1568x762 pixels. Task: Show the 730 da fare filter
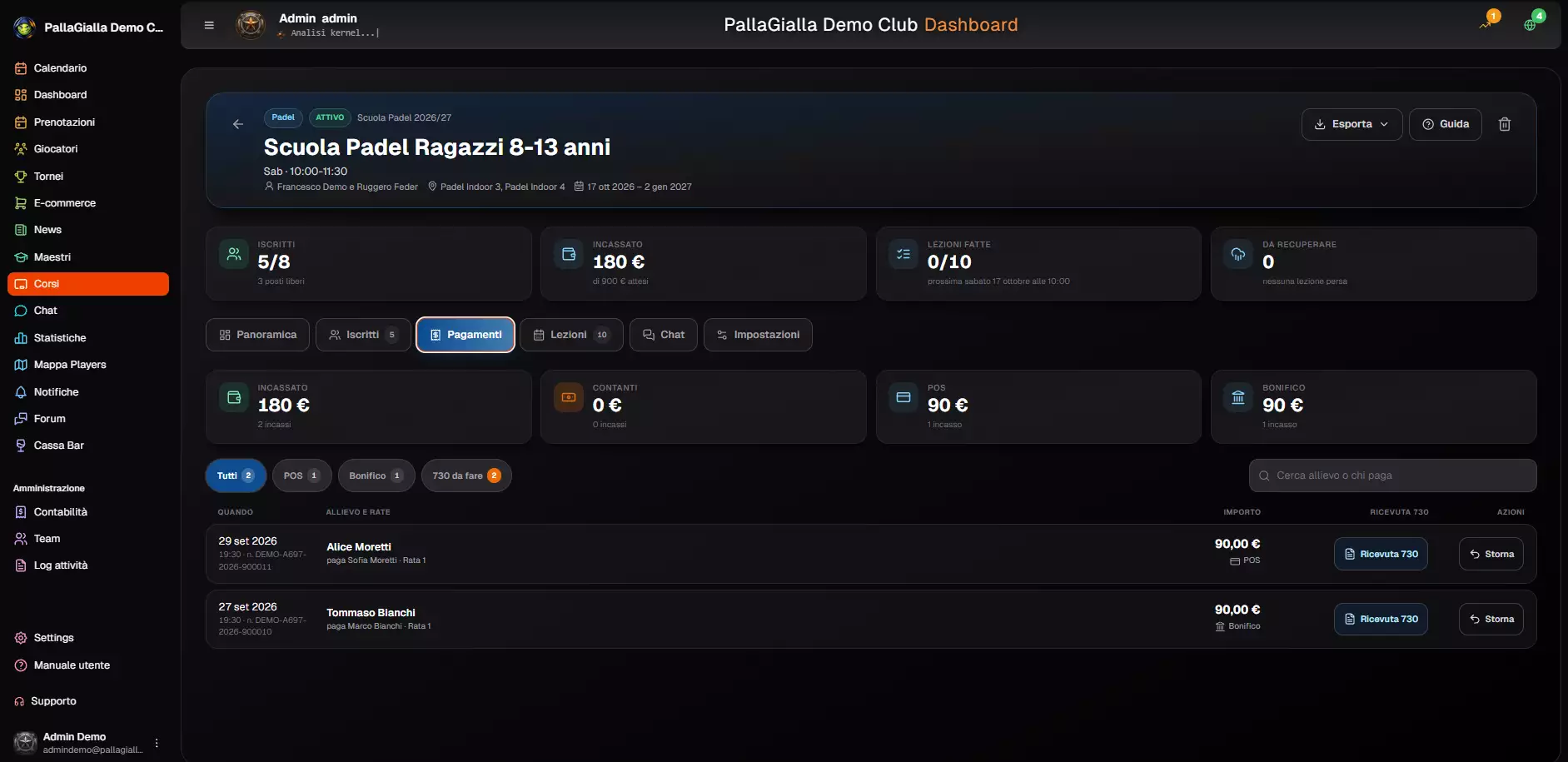466,476
